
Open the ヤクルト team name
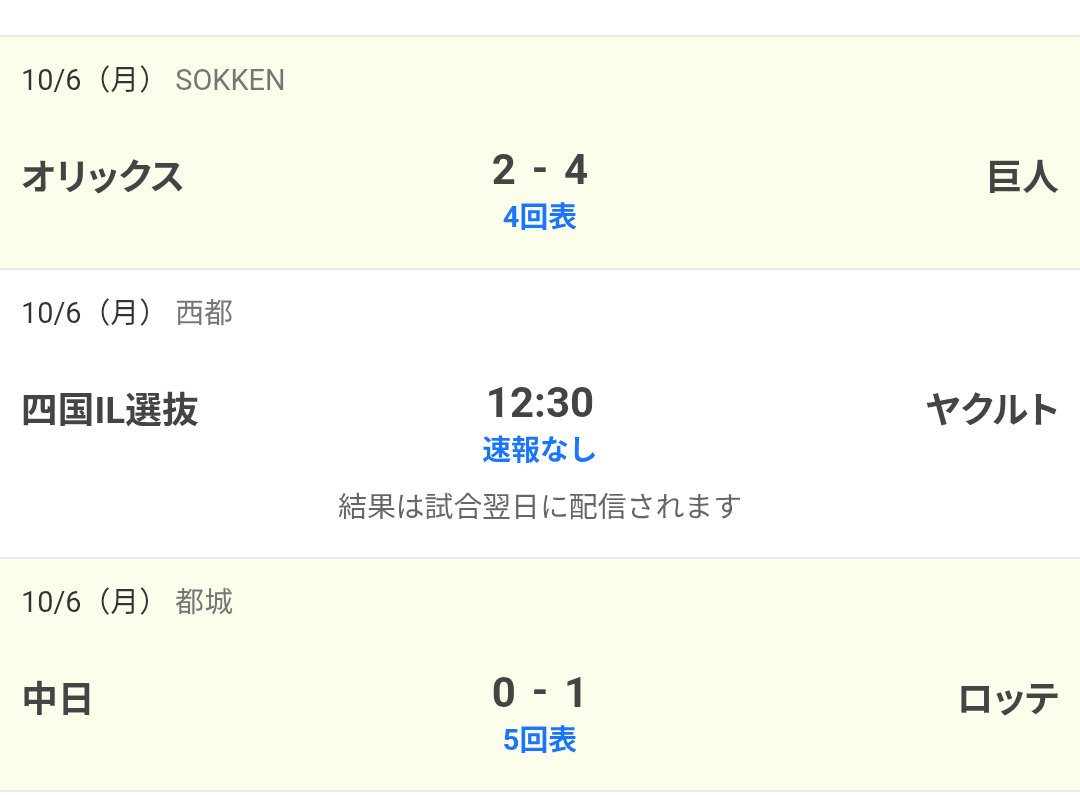click(991, 410)
